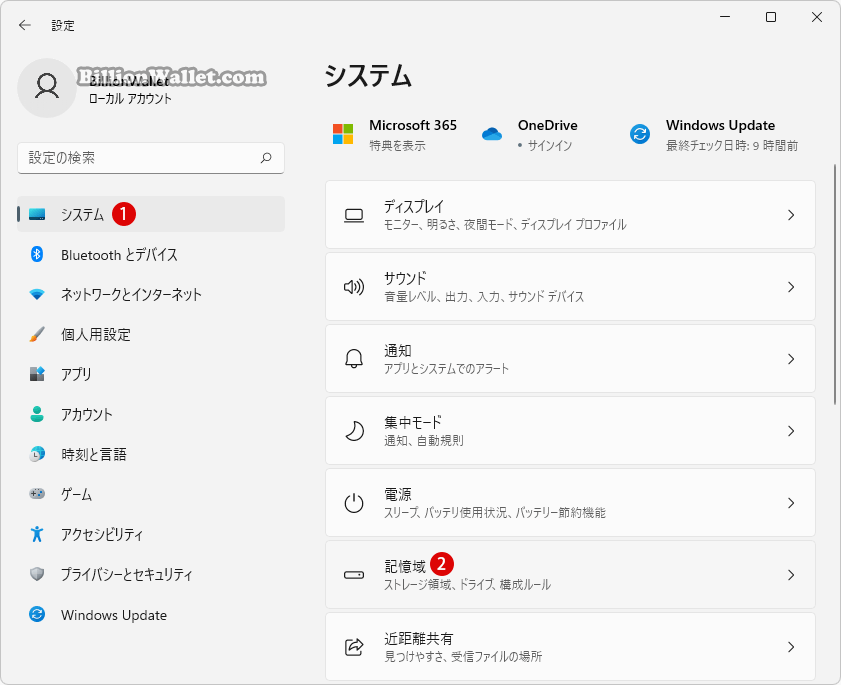Click the search magnifier icon
The height and width of the screenshot is (685, 841).
pos(266,158)
